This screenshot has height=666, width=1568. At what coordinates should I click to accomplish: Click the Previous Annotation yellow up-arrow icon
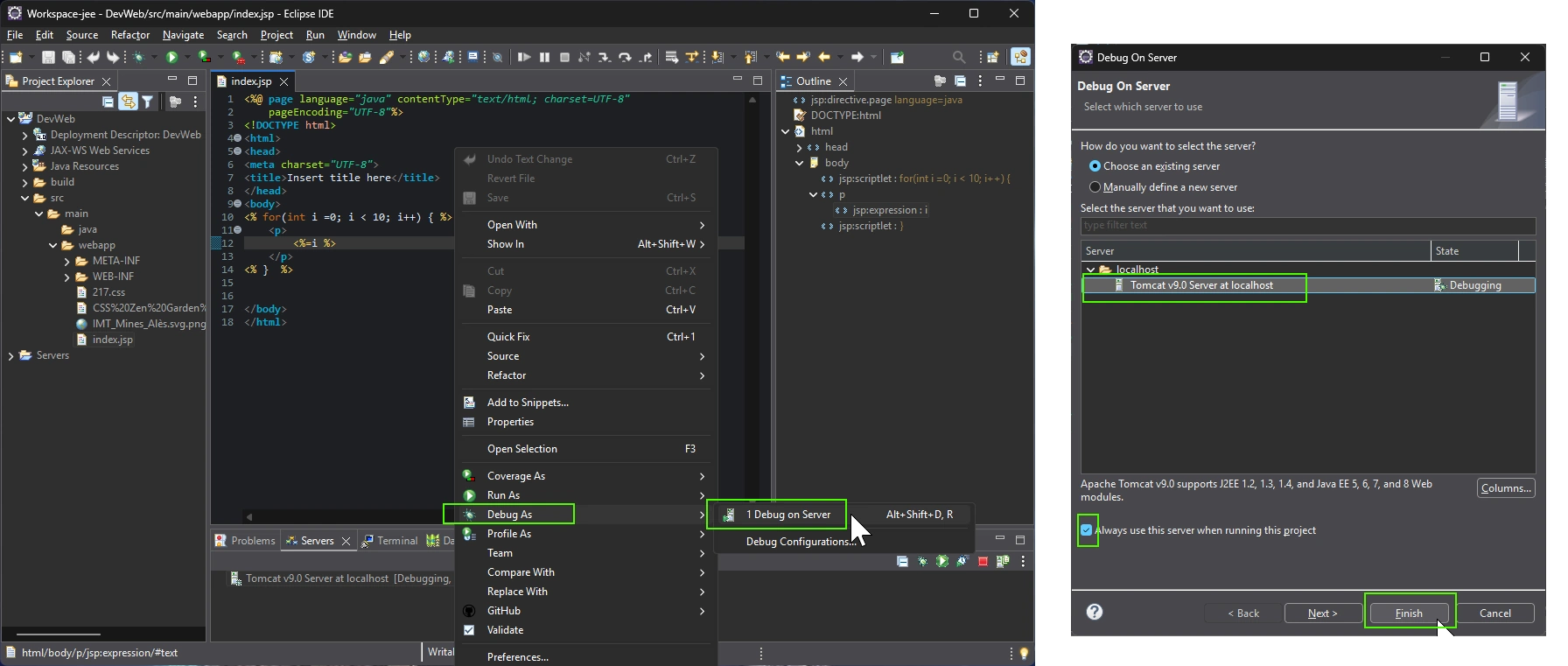pyautogui.click(x=750, y=57)
